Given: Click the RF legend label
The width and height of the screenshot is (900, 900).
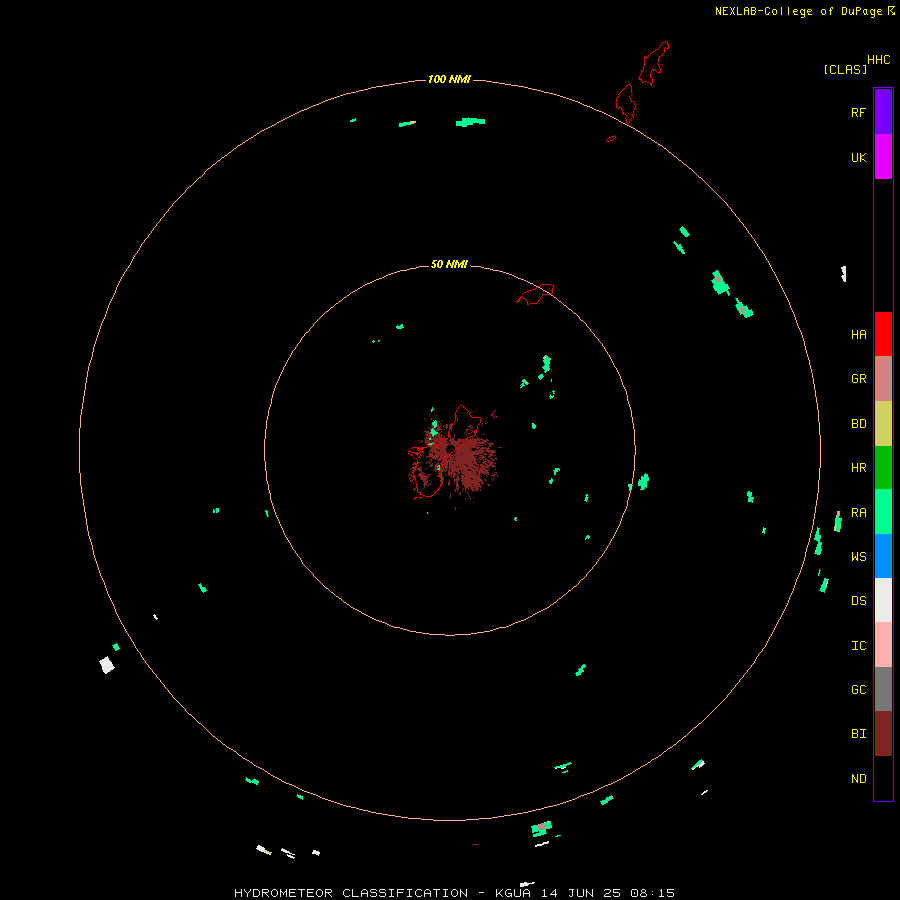Looking at the screenshot, I should 858,113.
